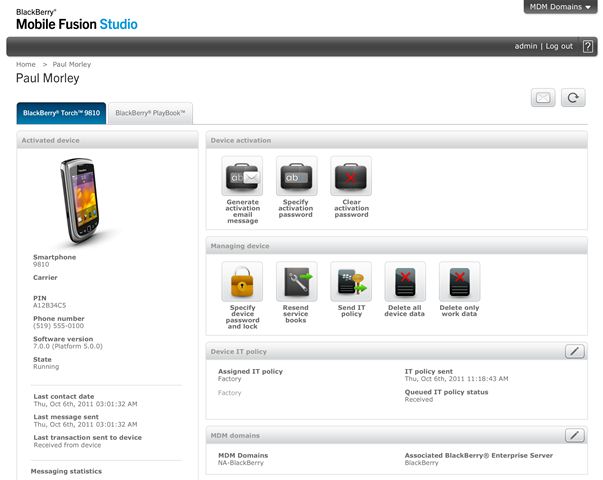Click the send email envelope button

tap(543, 98)
